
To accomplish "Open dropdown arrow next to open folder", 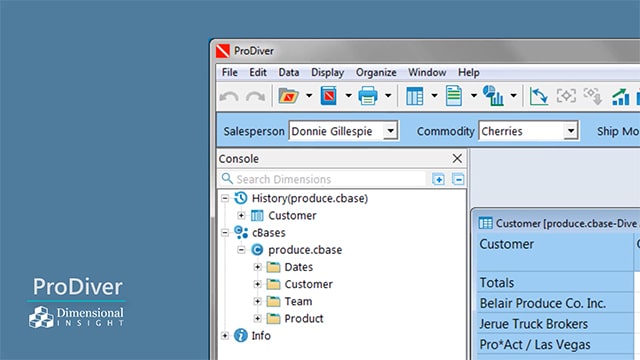I will [309, 96].
